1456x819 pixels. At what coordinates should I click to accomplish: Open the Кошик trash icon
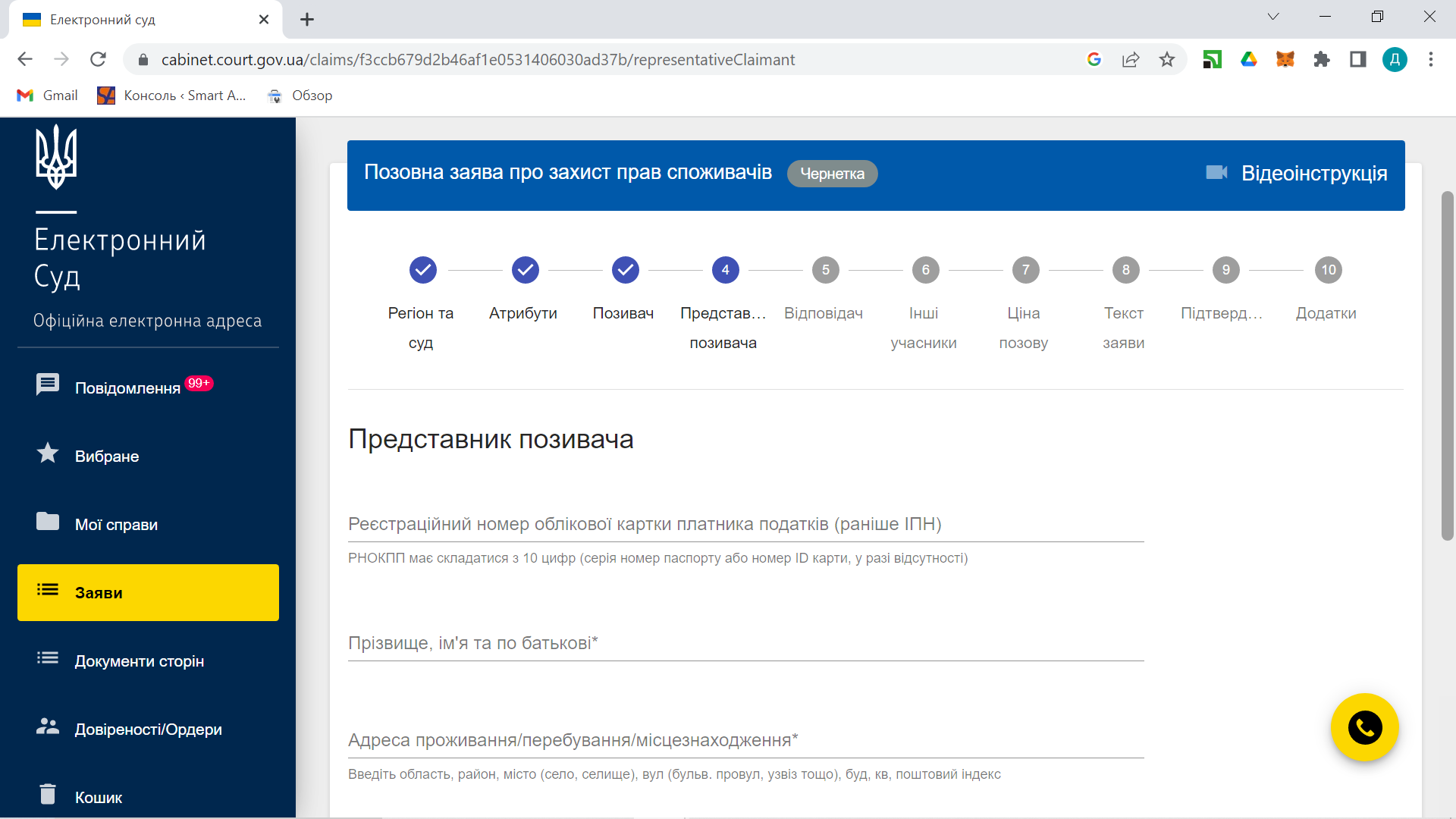pos(48,794)
